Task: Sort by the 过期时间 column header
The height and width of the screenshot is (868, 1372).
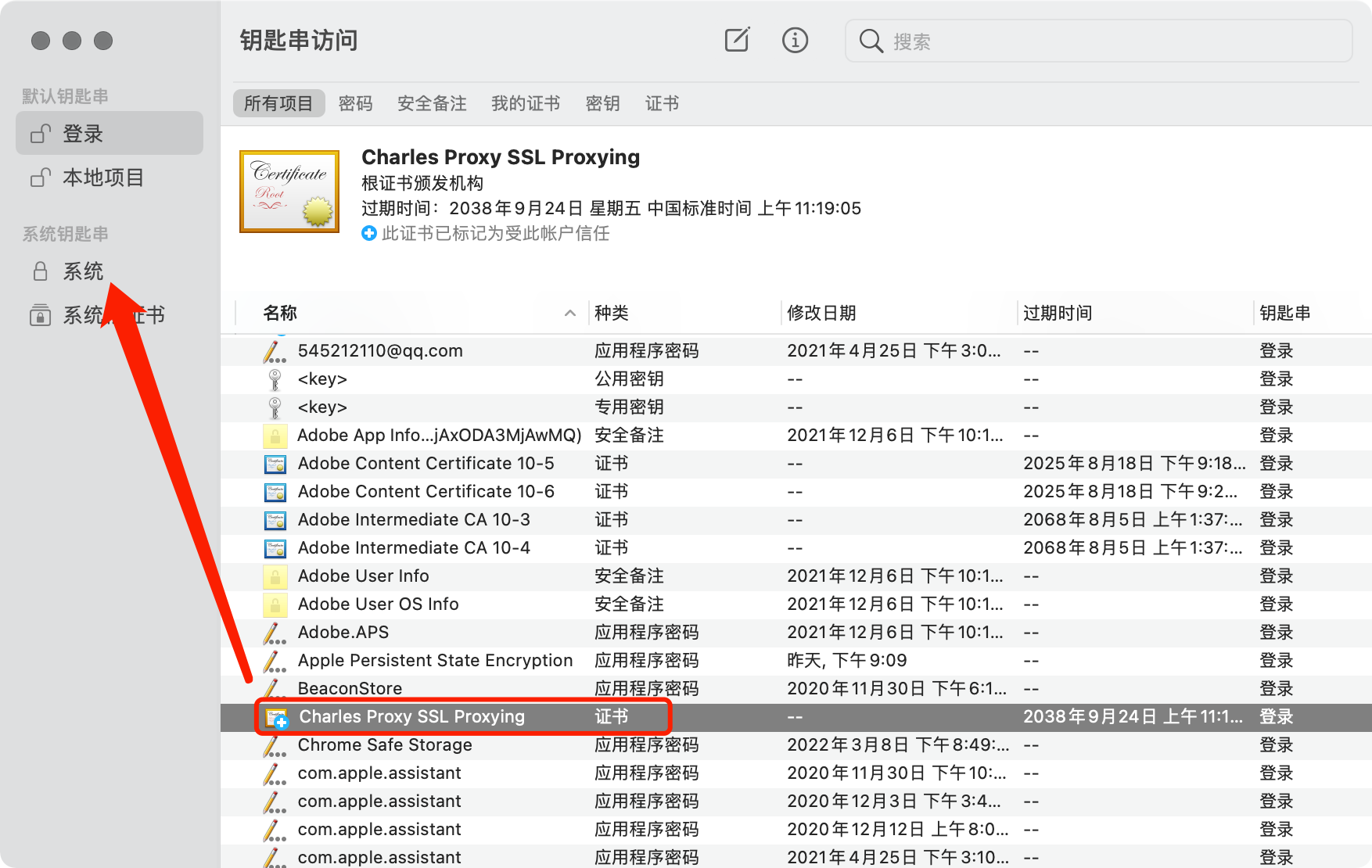Action: 1058,313
